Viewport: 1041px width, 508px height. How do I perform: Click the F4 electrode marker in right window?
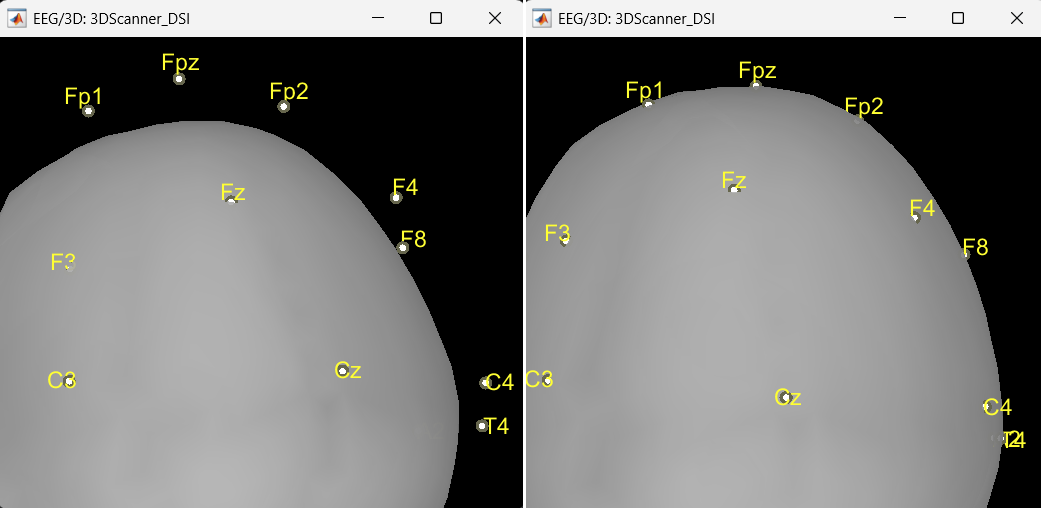click(915, 217)
